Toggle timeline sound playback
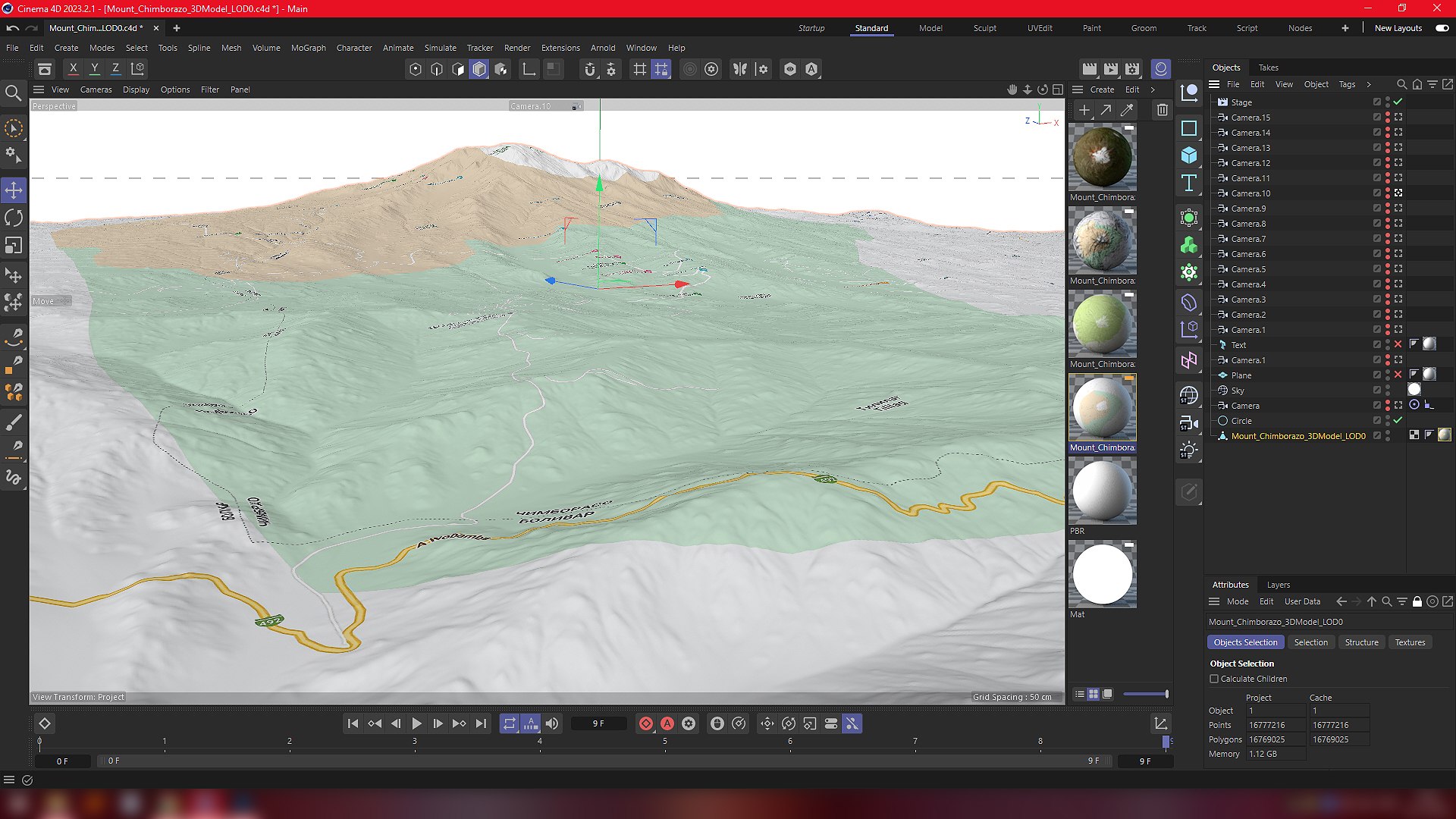The width and height of the screenshot is (1456, 819). click(552, 724)
